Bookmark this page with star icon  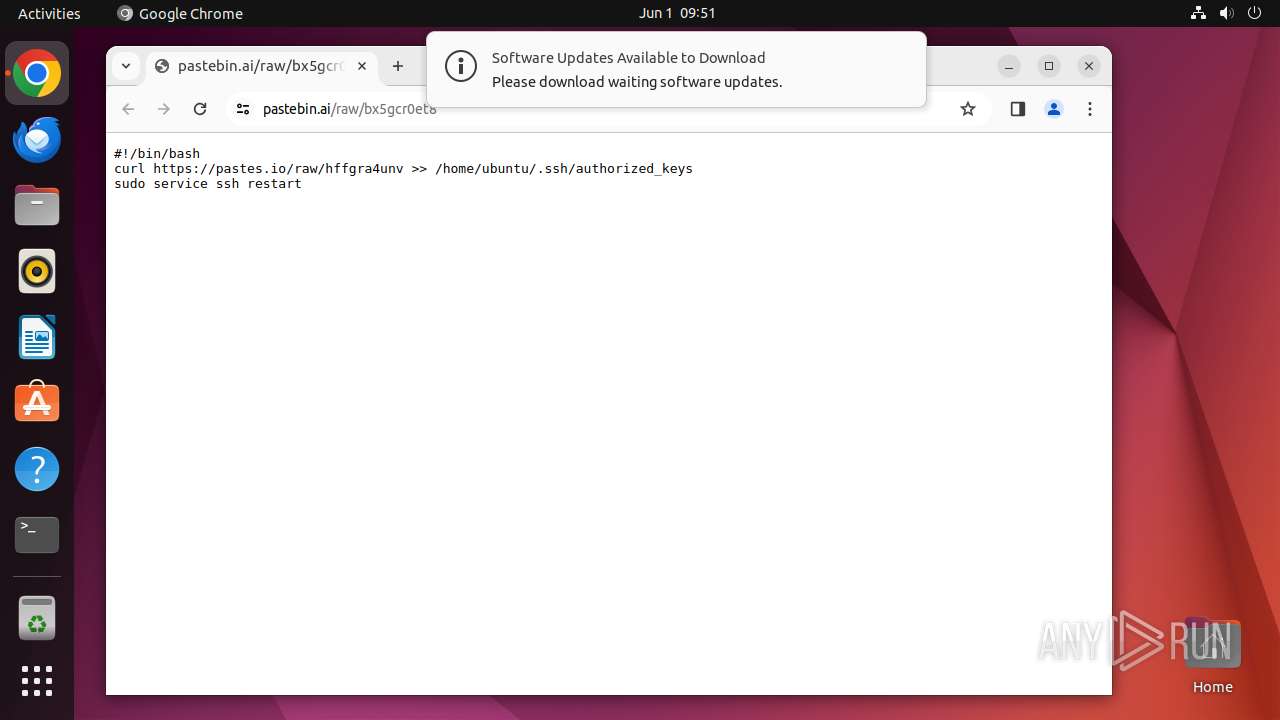[967, 109]
